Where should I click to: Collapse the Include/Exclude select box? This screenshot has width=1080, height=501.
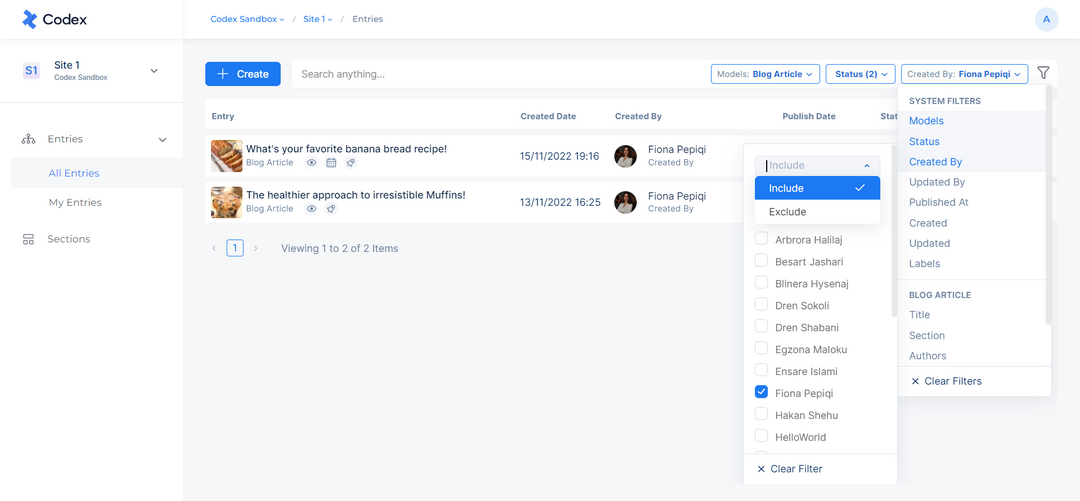tap(818, 165)
